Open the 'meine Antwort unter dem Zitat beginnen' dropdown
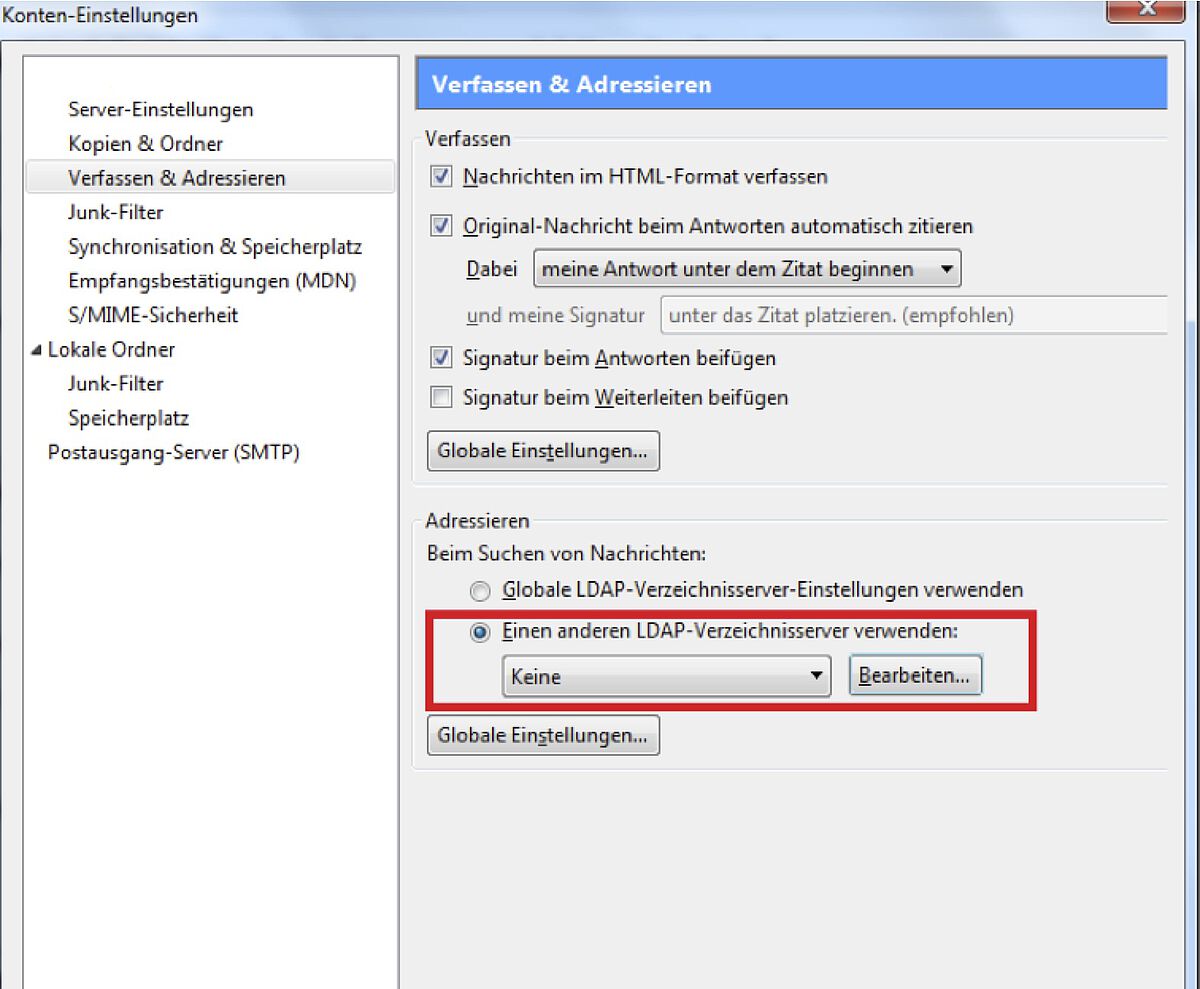This screenshot has height=989, width=1200. pos(747,269)
